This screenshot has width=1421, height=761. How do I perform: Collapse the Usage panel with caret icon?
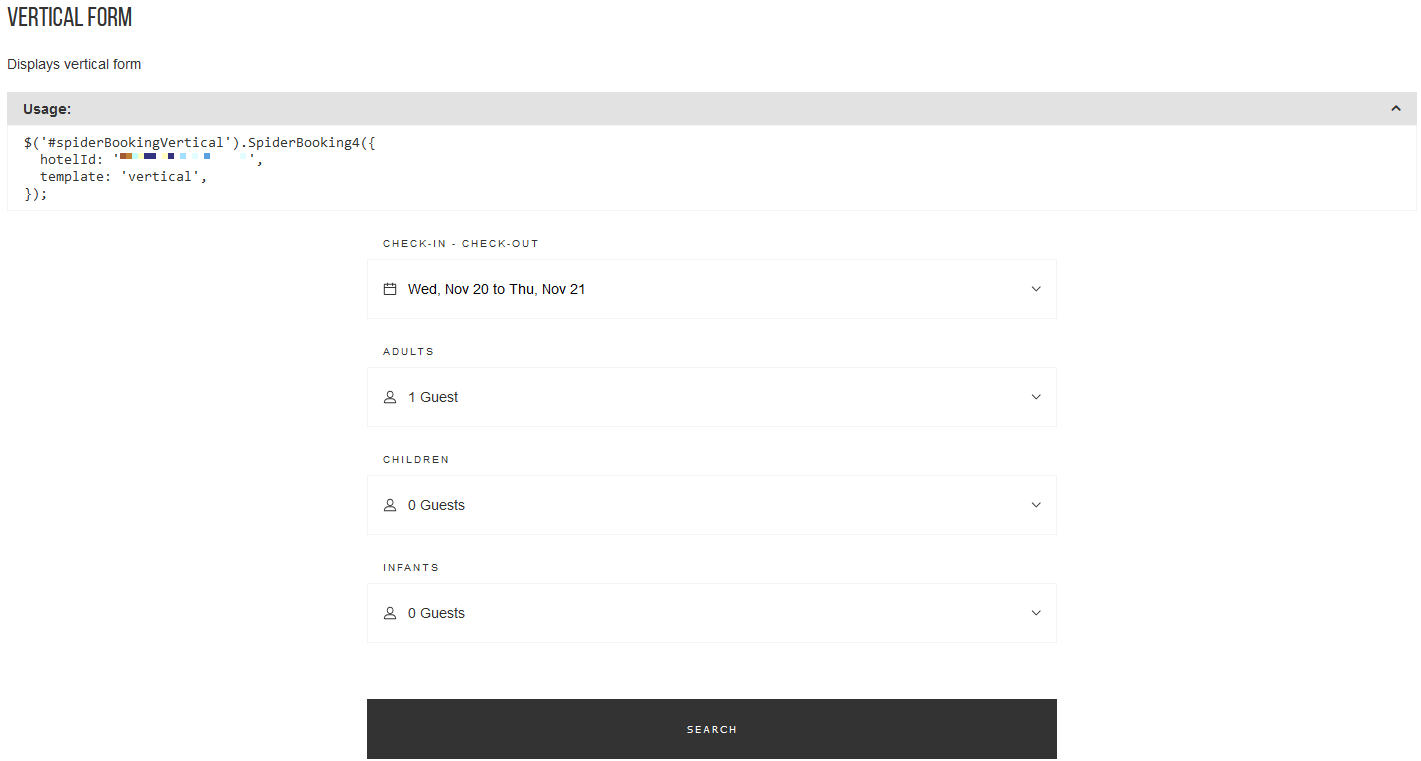point(1396,109)
